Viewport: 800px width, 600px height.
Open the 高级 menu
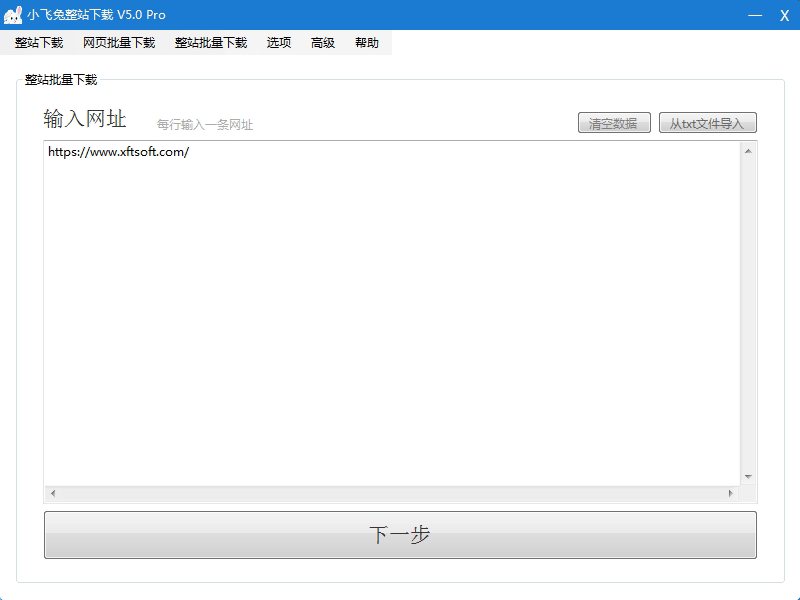pos(323,43)
